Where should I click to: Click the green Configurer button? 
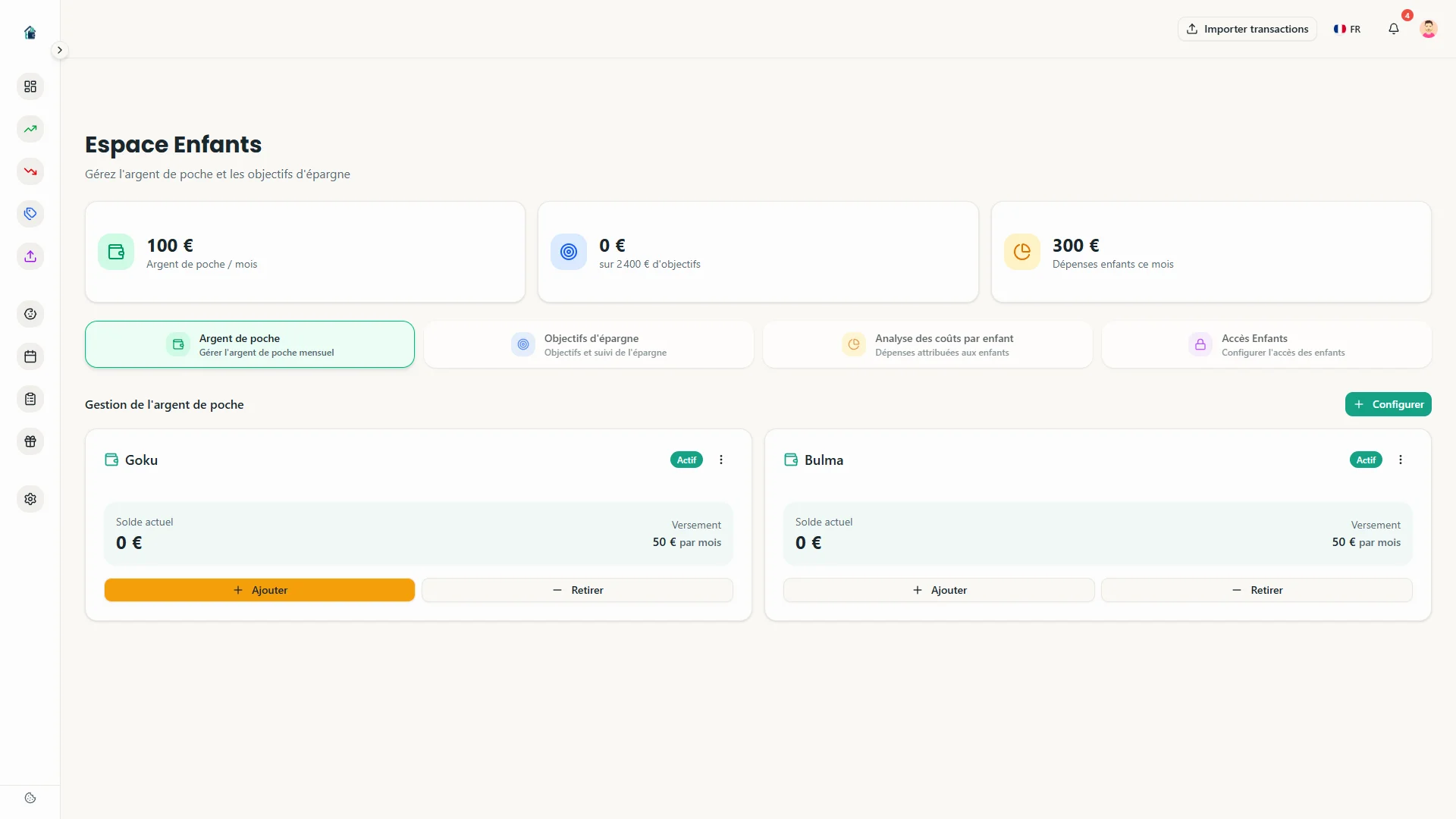[x=1388, y=404]
